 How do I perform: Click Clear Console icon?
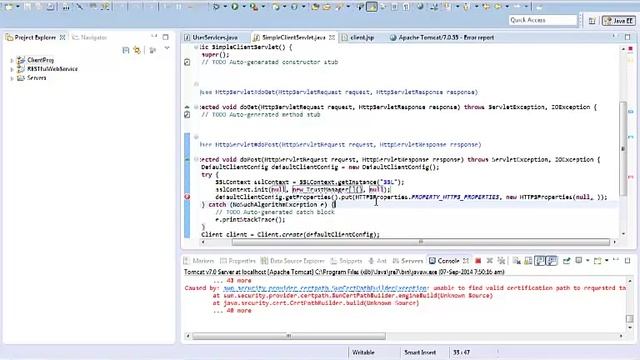[516, 261]
